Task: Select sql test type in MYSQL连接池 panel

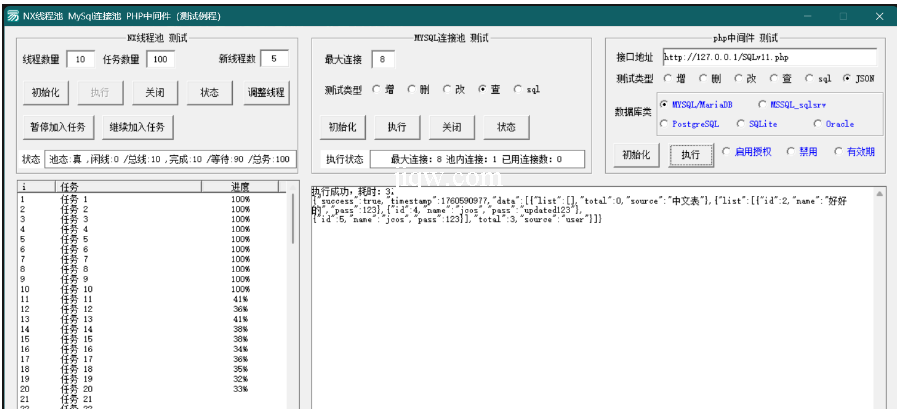Action: point(518,90)
